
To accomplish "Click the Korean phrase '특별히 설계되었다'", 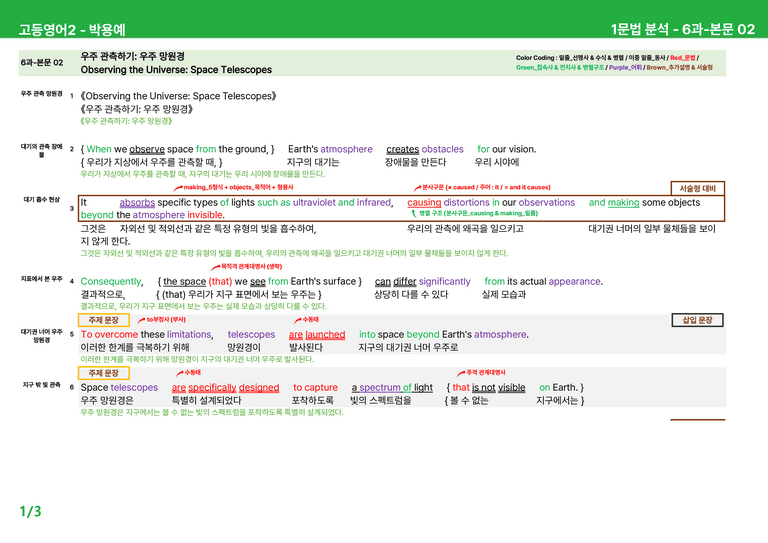I will tap(206, 401).
